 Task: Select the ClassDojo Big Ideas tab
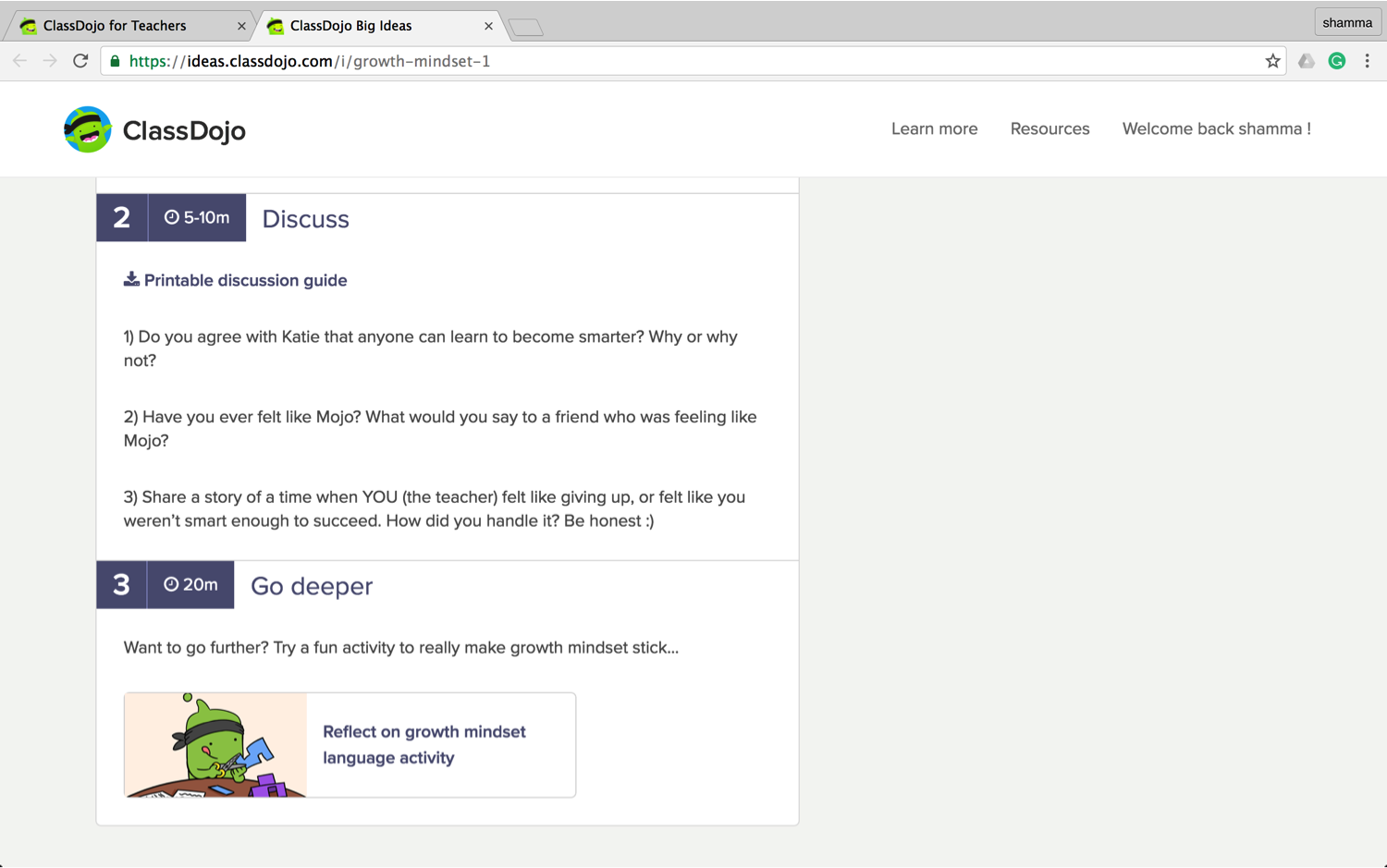351,26
